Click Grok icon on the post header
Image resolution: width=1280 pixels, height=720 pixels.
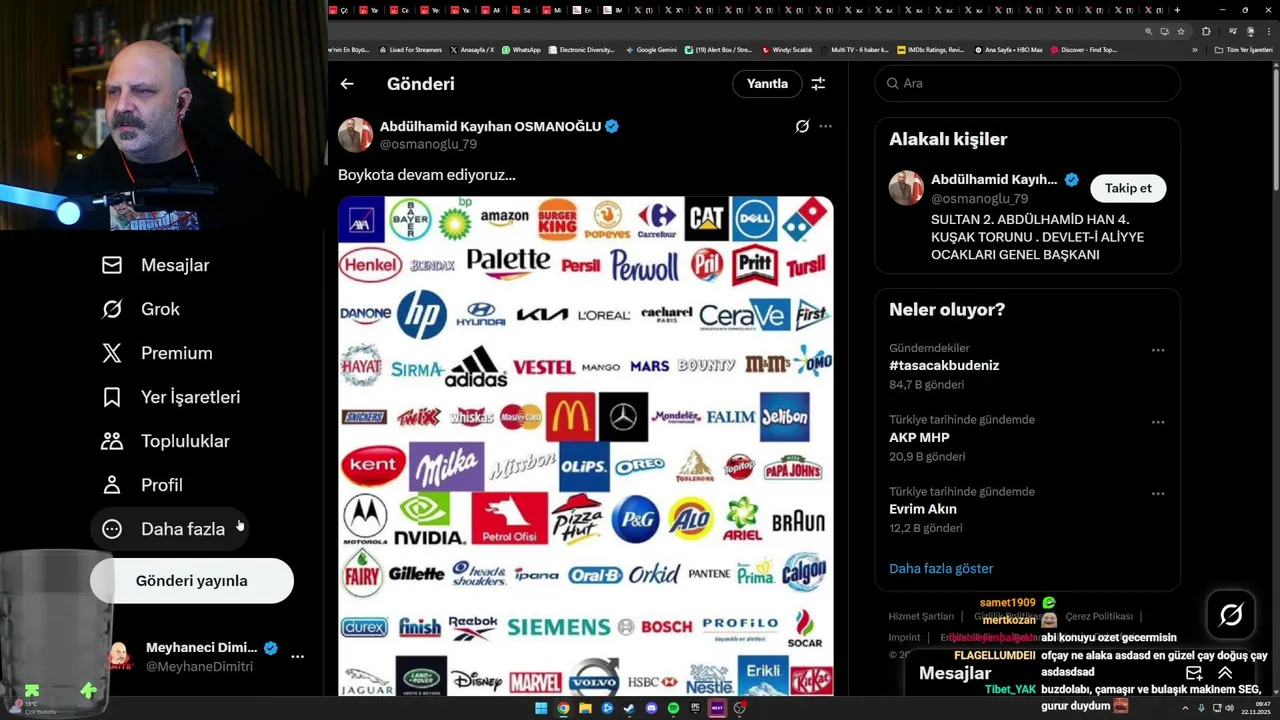point(802,126)
